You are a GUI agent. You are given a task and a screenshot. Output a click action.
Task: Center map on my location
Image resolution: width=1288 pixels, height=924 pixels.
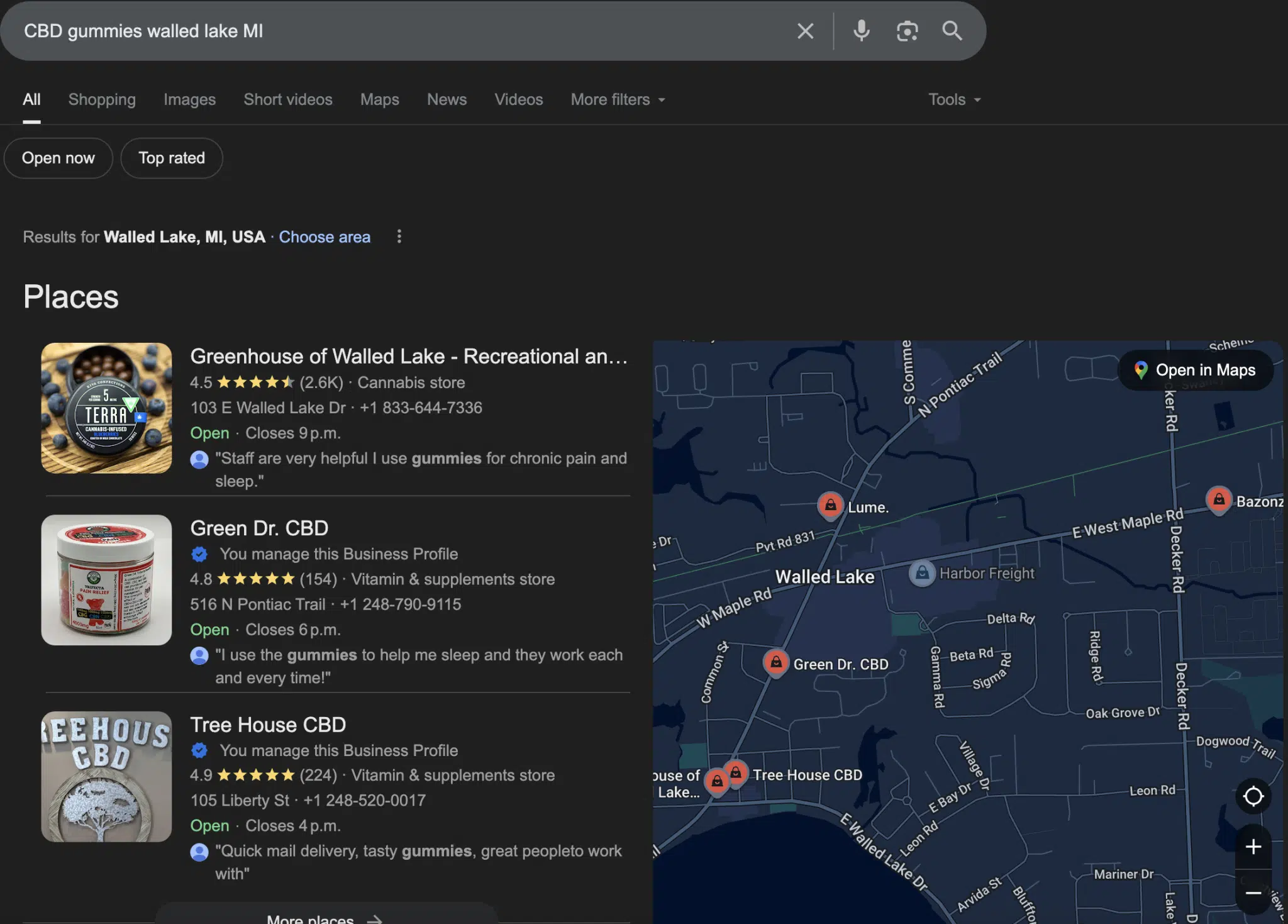[x=1253, y=796]
